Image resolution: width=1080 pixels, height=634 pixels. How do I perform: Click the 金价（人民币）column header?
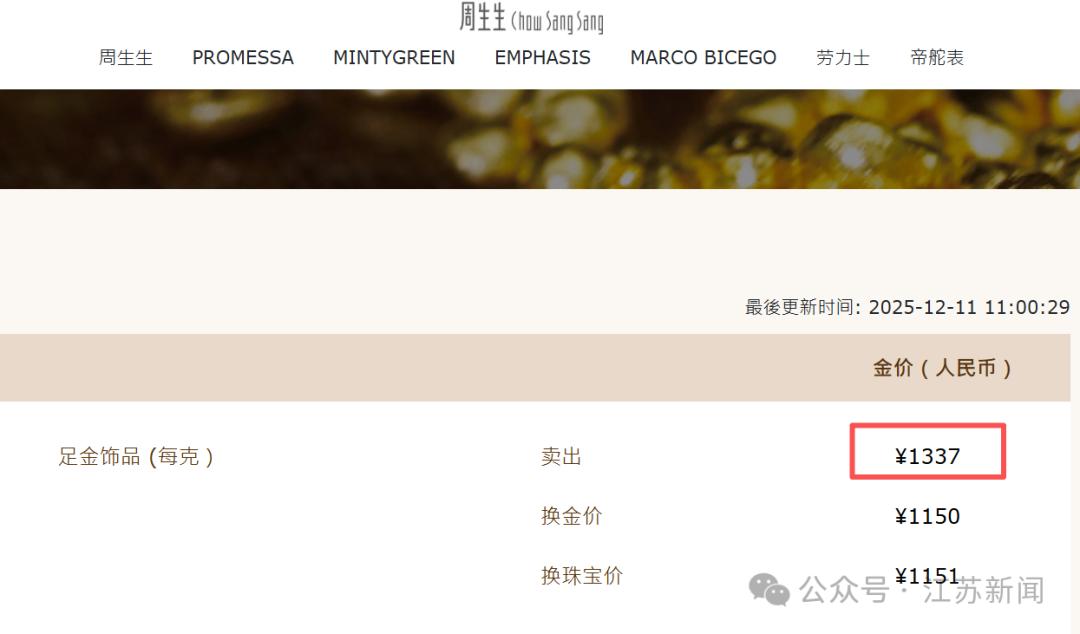942,368
